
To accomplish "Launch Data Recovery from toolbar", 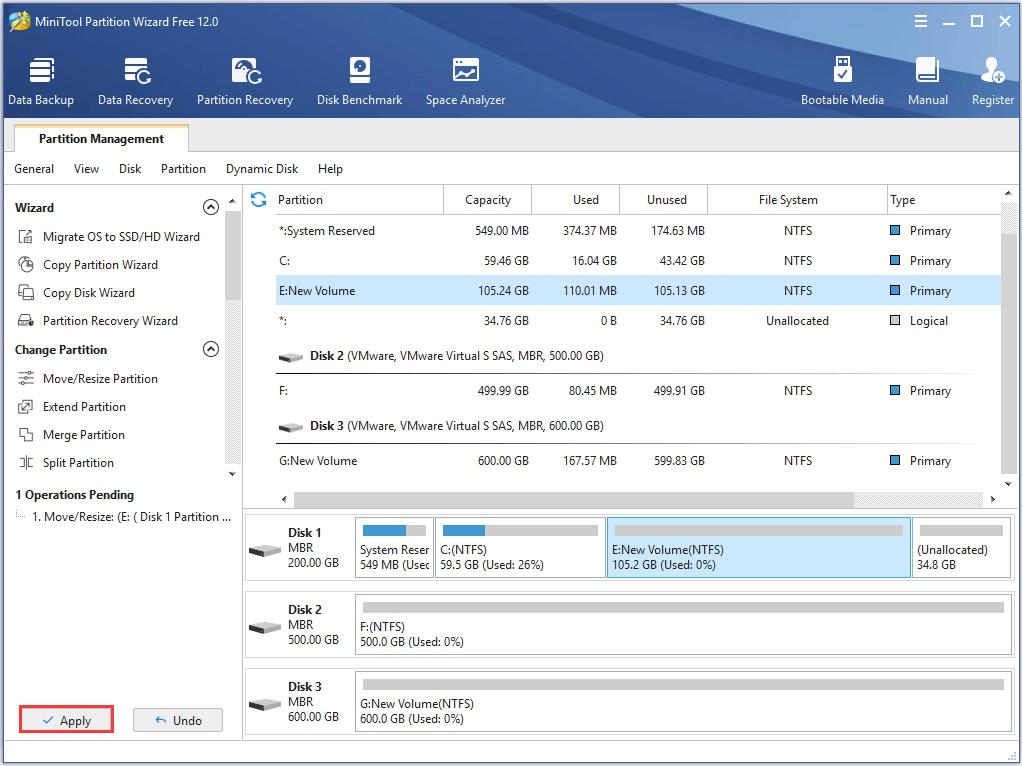I will pos(136,81).
